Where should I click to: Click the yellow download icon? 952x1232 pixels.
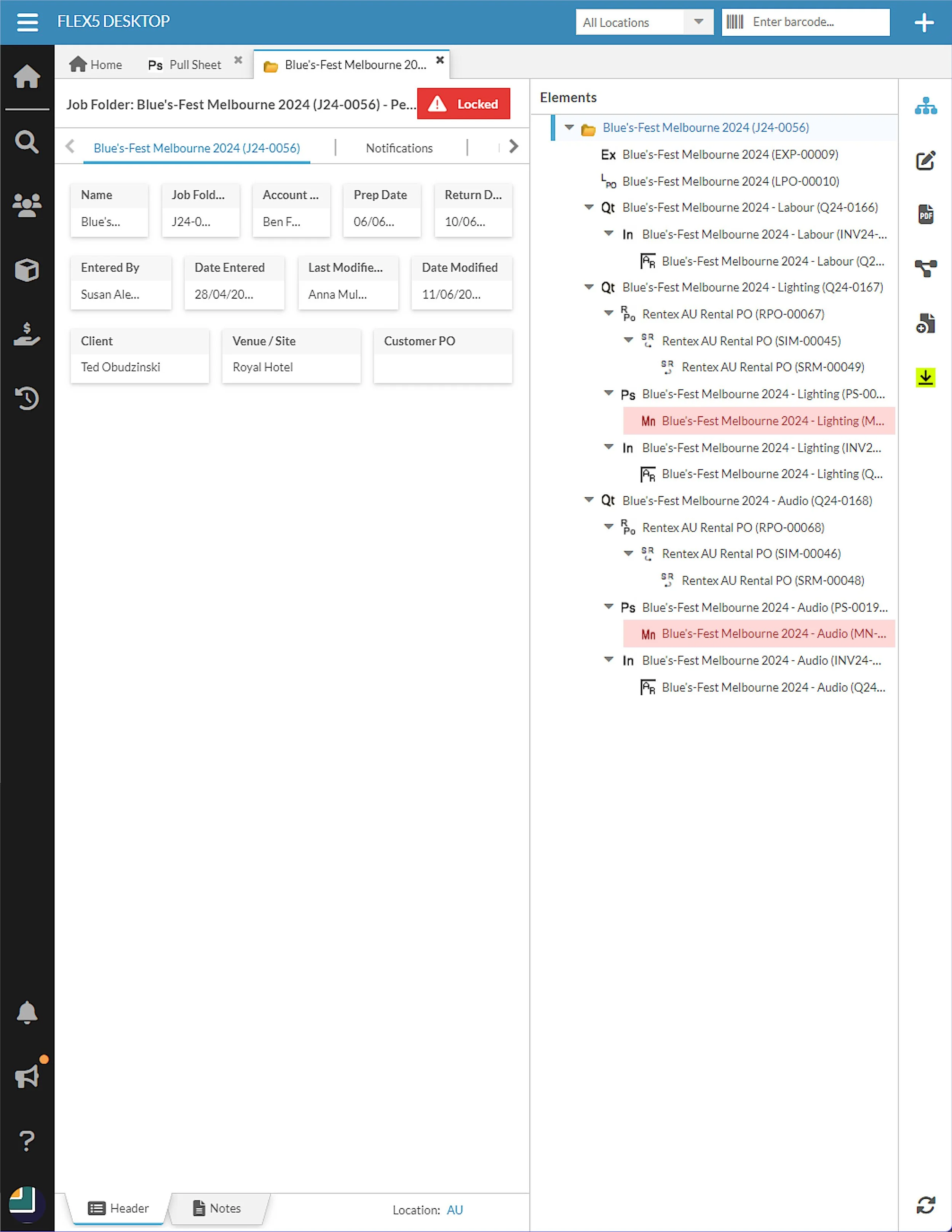click(x=925, y=377)
